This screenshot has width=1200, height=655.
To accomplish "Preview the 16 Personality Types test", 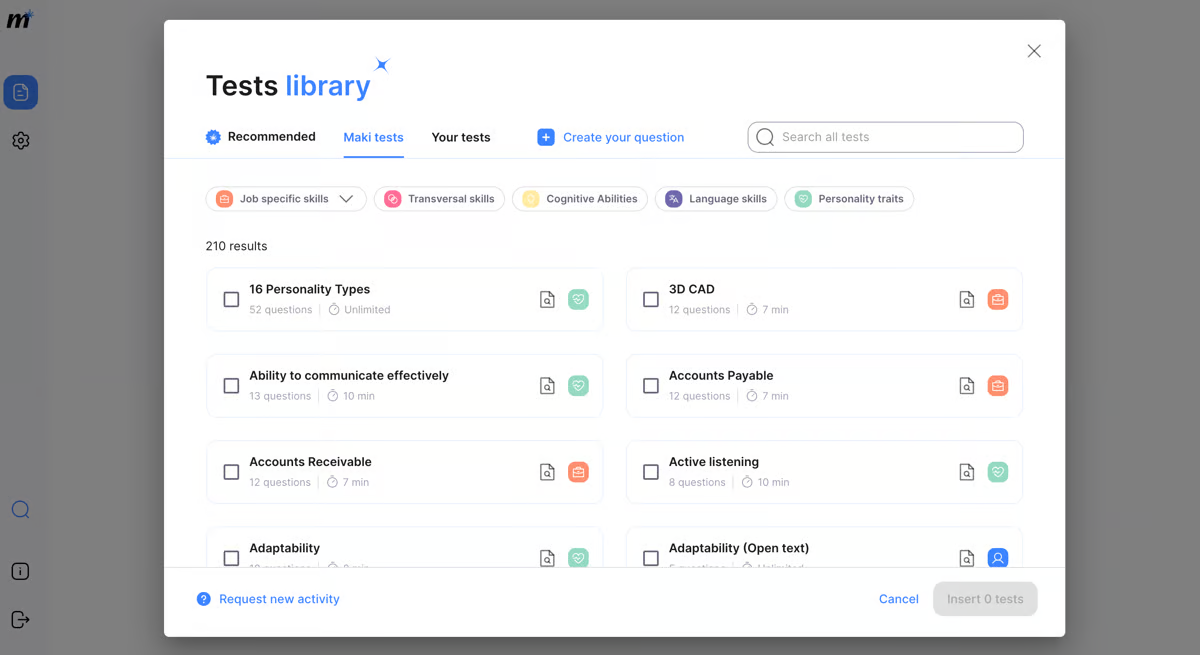I will click(547, 300).
